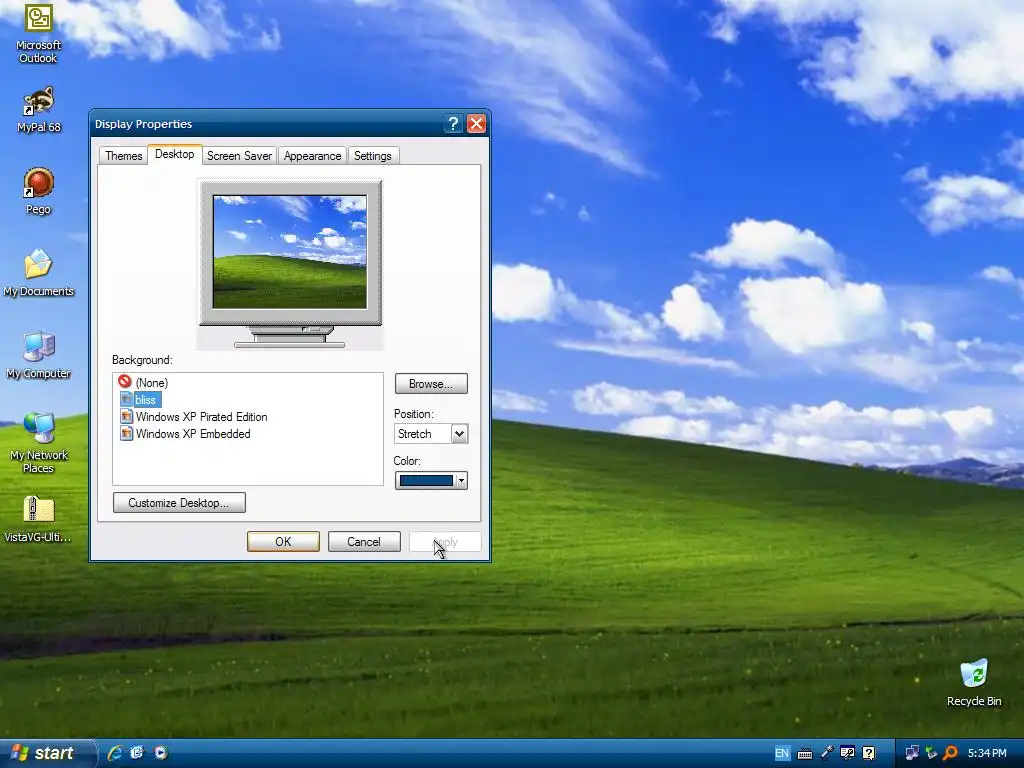Click the orange magnifier tray icon
The height and width of the screenshot is (768, 1024).
(x=950, y=753)
